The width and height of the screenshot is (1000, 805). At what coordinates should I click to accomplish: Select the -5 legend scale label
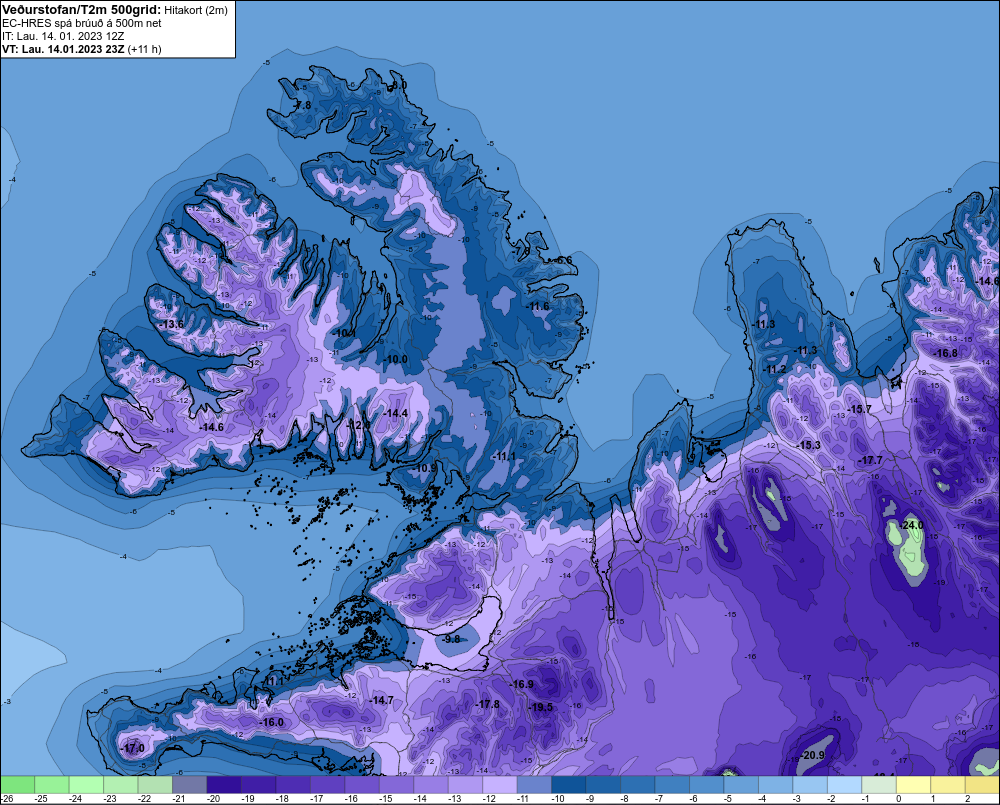pos(727,798)
